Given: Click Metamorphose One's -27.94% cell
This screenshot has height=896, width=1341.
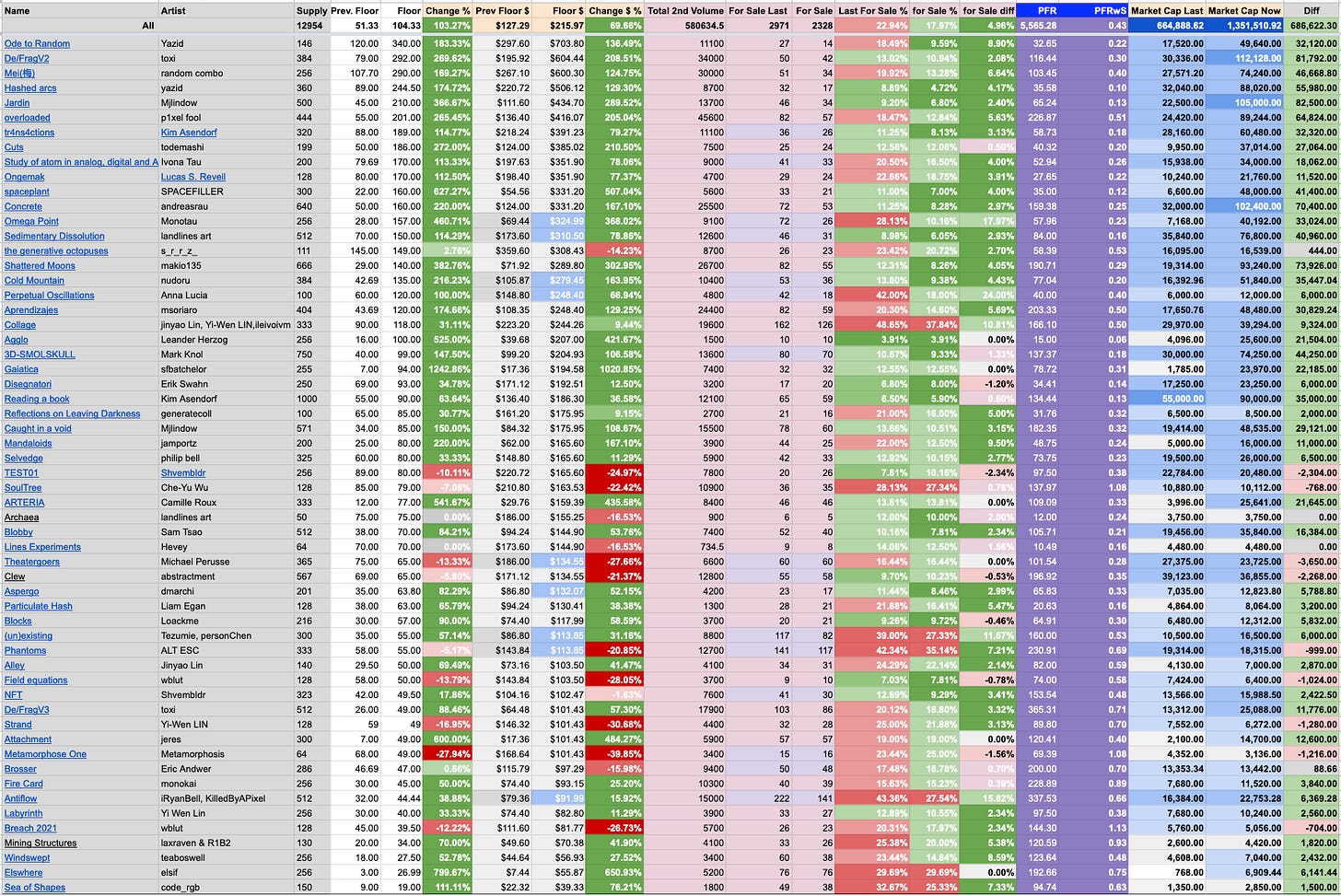Looking at the screenshot, I should tap(448, 753).
